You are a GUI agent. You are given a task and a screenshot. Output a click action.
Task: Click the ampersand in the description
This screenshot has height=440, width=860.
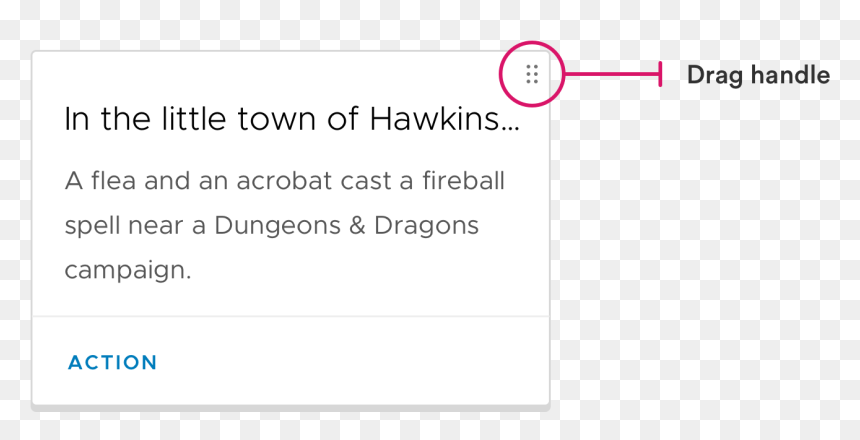pos(357,225)
